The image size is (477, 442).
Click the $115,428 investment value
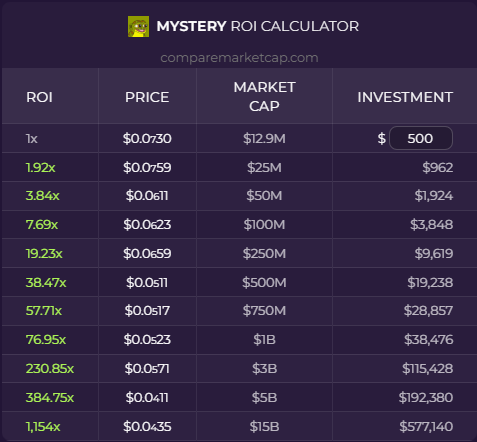coord(427,369)
